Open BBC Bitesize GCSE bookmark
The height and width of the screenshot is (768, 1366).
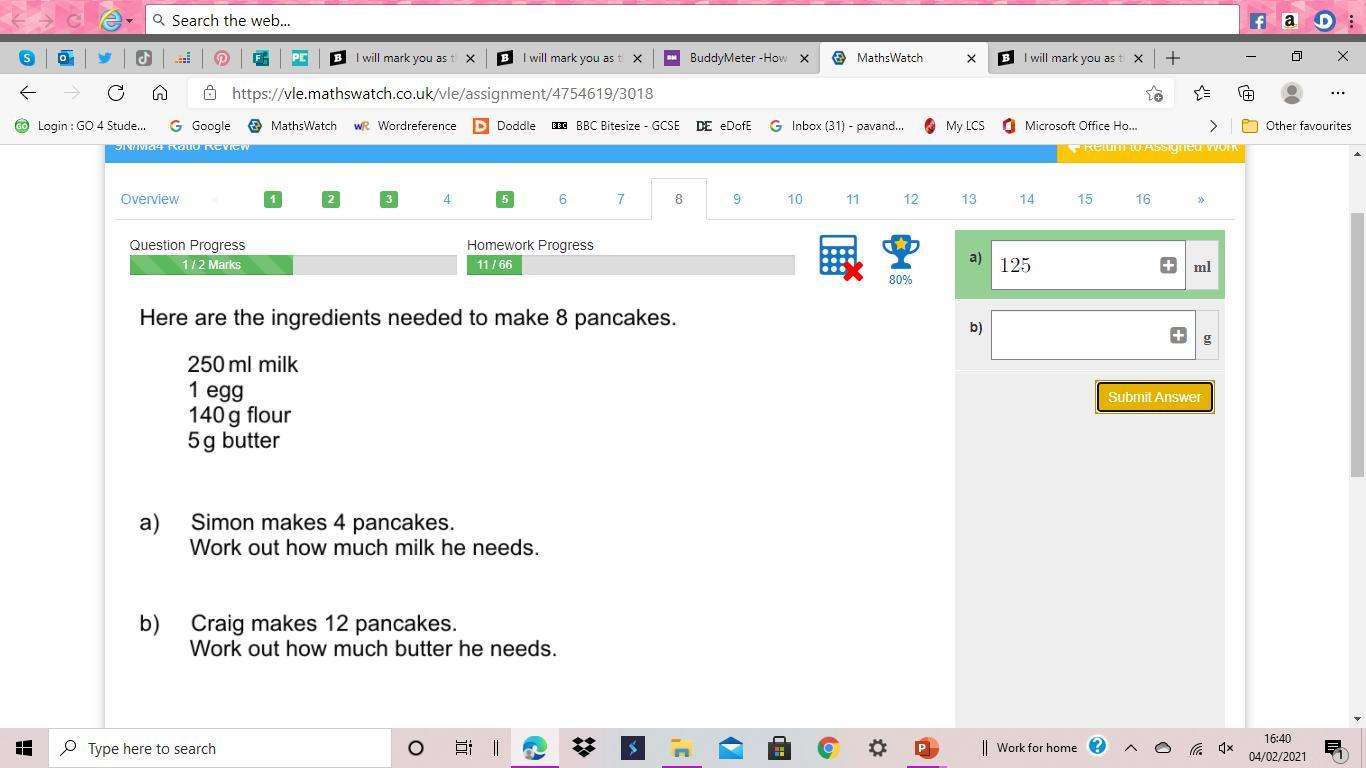[616, 126]
